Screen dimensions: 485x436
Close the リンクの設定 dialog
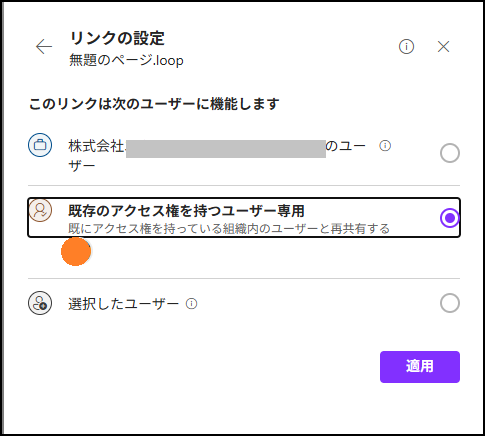pyautogui.click(x=443, y=47)
